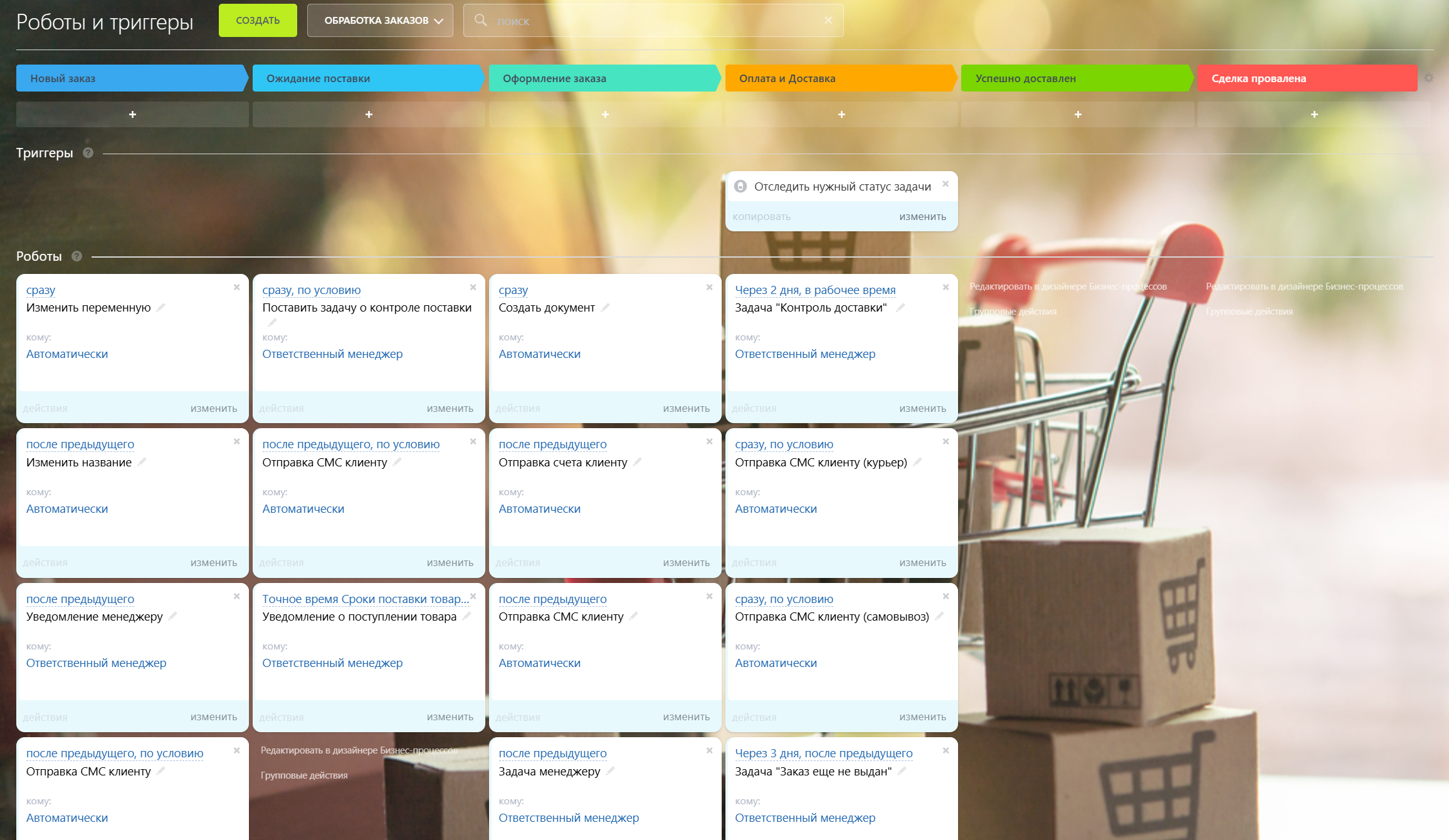Open the Через 2 дня, в рабочее время settings
This screenshot has height=840, width=1449.
click(815, 290)
